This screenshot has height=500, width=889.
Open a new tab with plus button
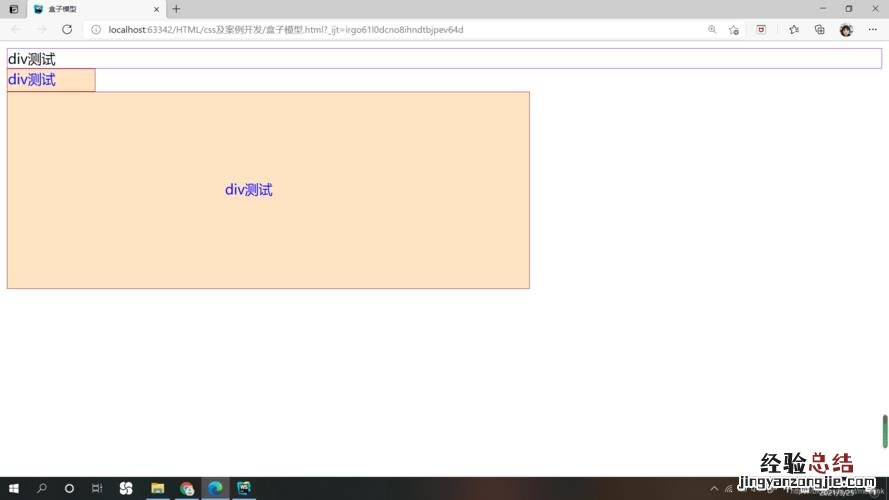tap(176, 9)
